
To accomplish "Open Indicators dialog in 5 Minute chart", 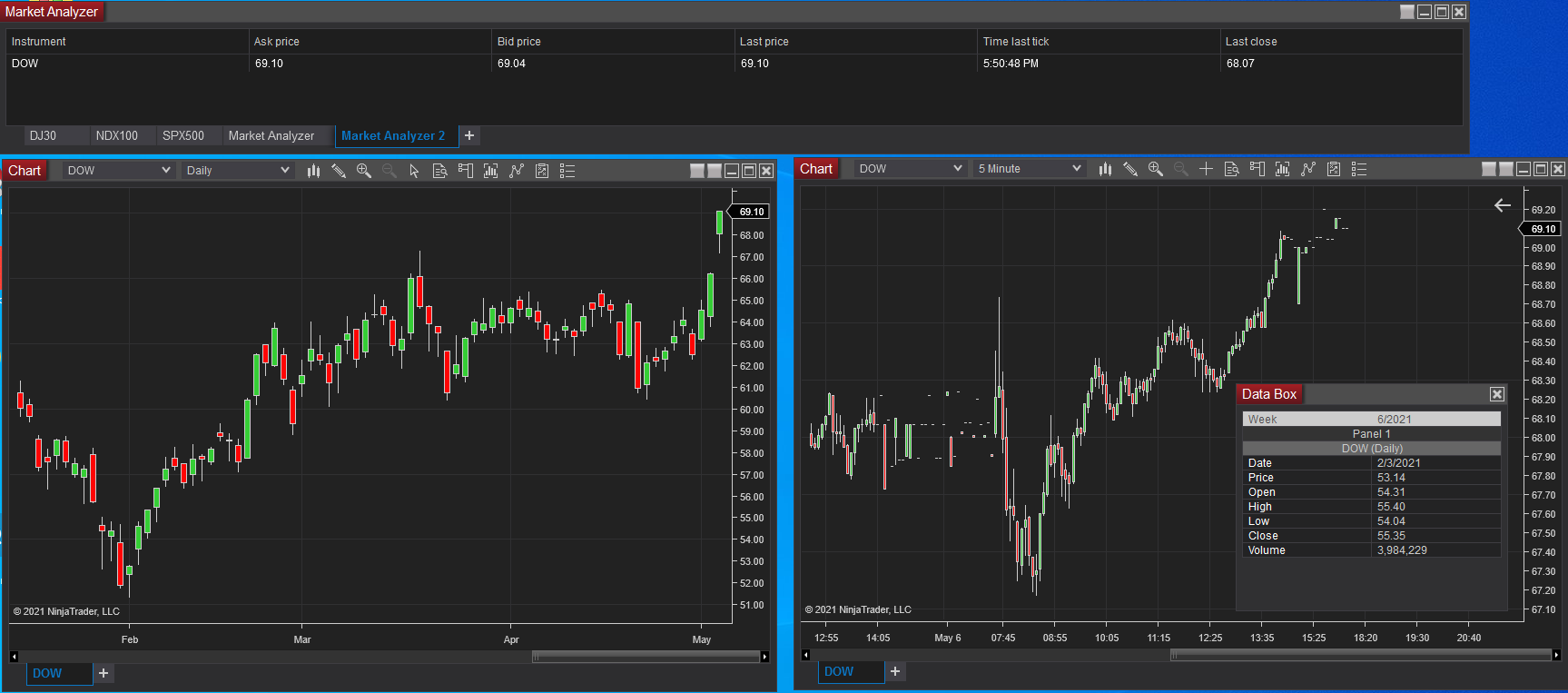I will click(1308, 169).
